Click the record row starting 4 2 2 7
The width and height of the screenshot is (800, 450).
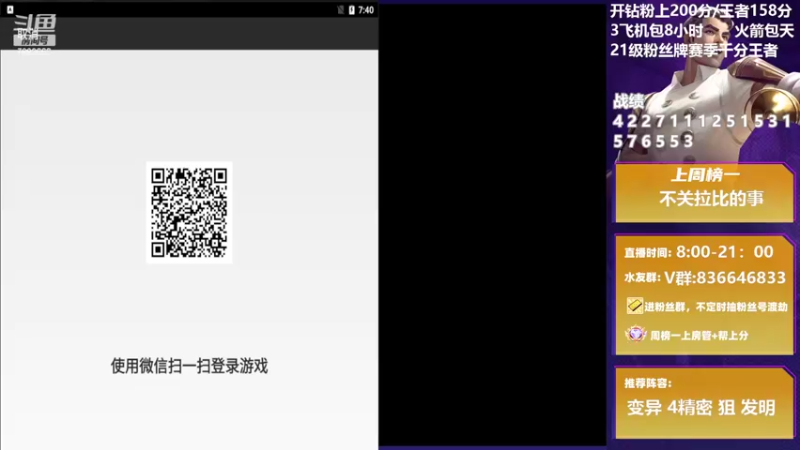pyautogui.click(x=702, y=121)
